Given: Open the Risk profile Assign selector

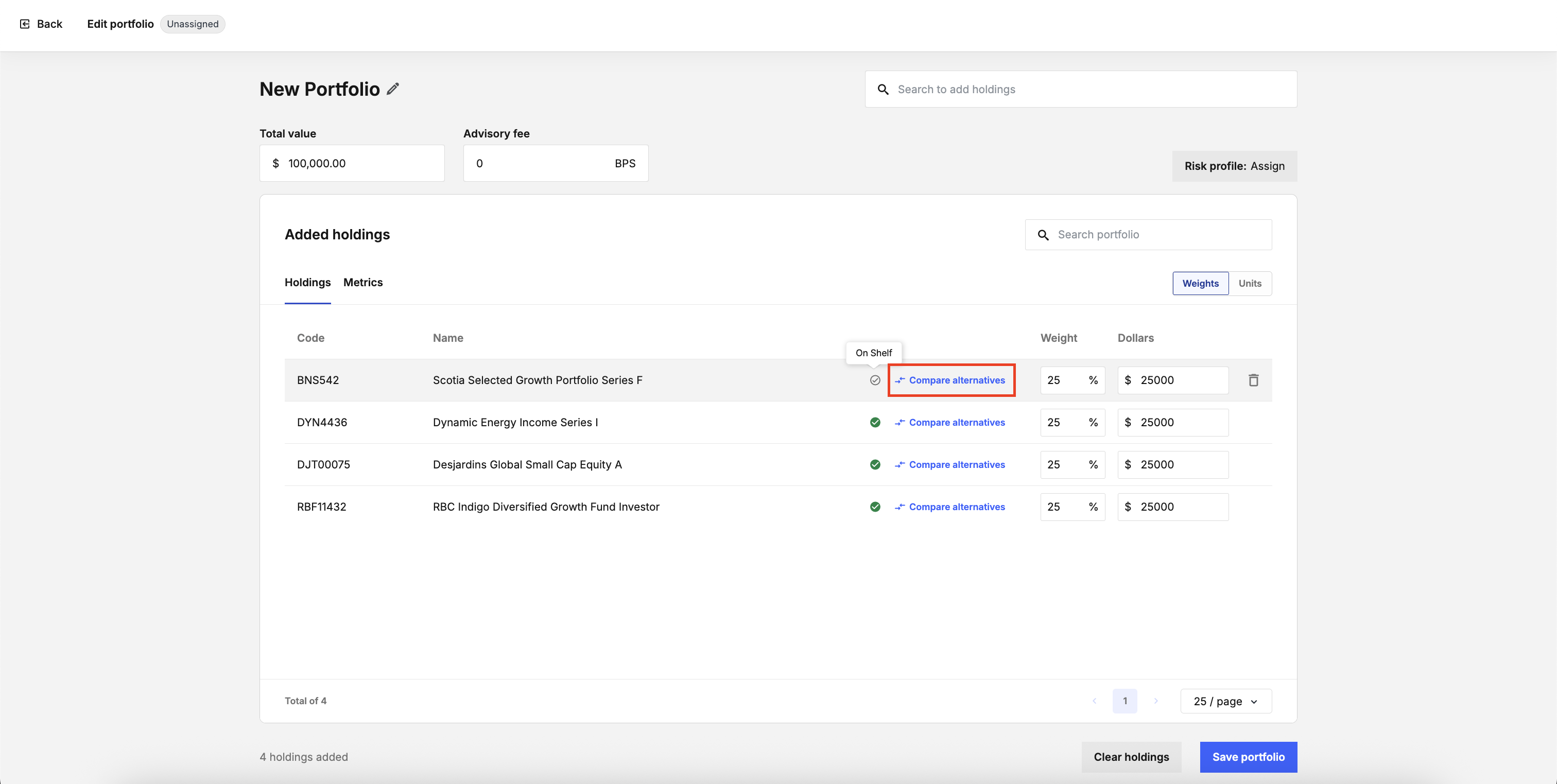Looking at the screenshot, I should (x=1234, y=166).
